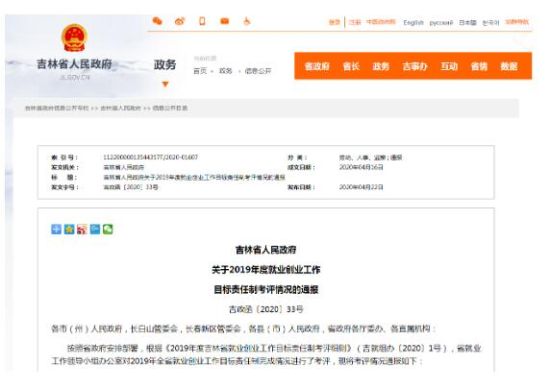Open 吉林省人民政府 in gray path bar
Screen dimensions: 550x390
(121, 108)
